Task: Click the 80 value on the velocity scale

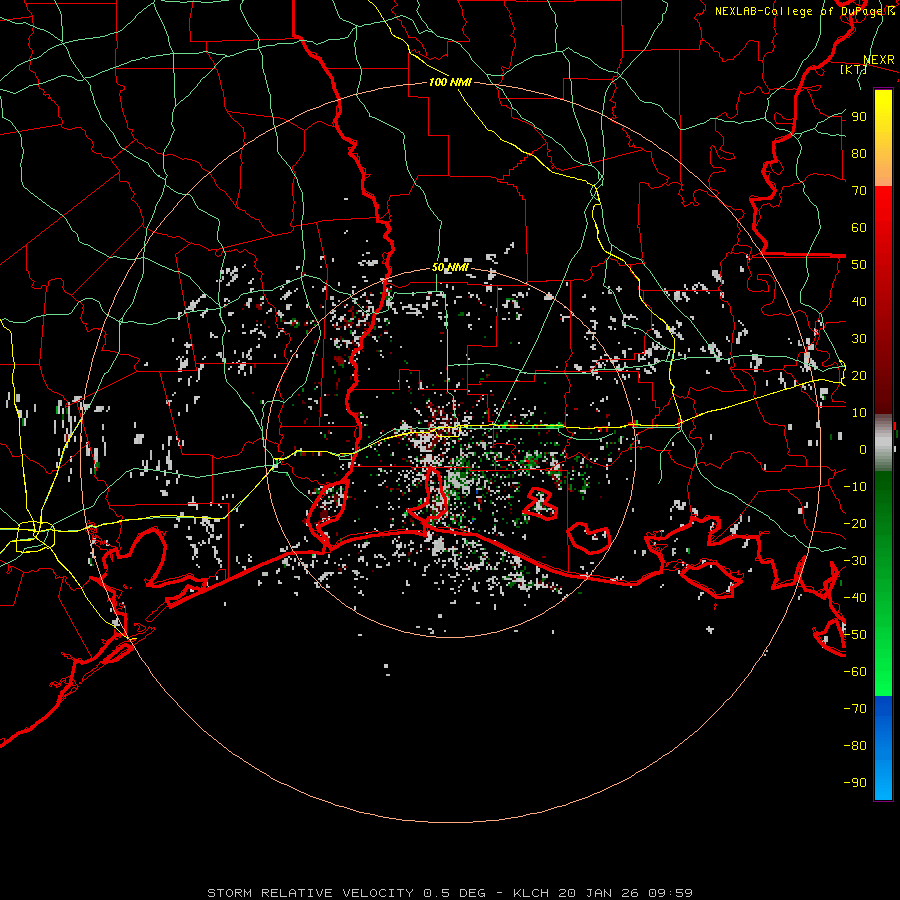Action: coord(859,153)
